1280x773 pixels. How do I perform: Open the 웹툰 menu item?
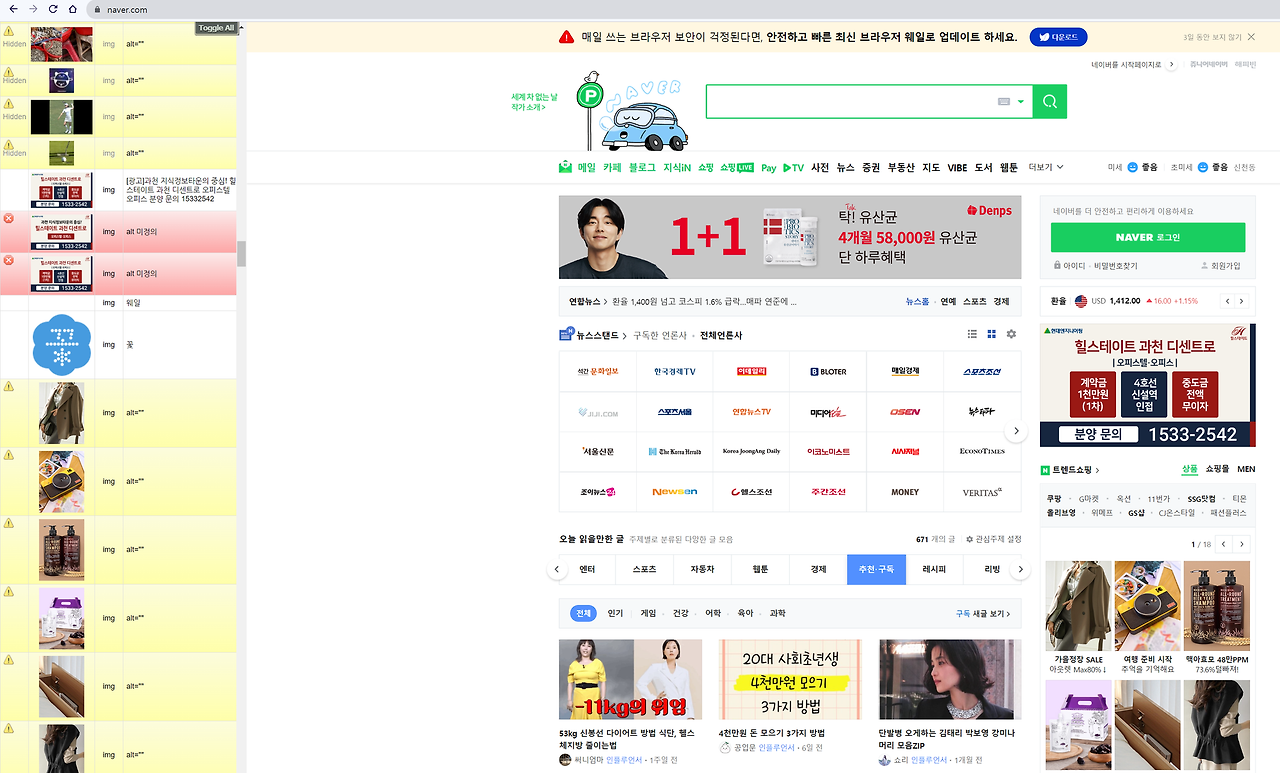(x=1009, y=167)
